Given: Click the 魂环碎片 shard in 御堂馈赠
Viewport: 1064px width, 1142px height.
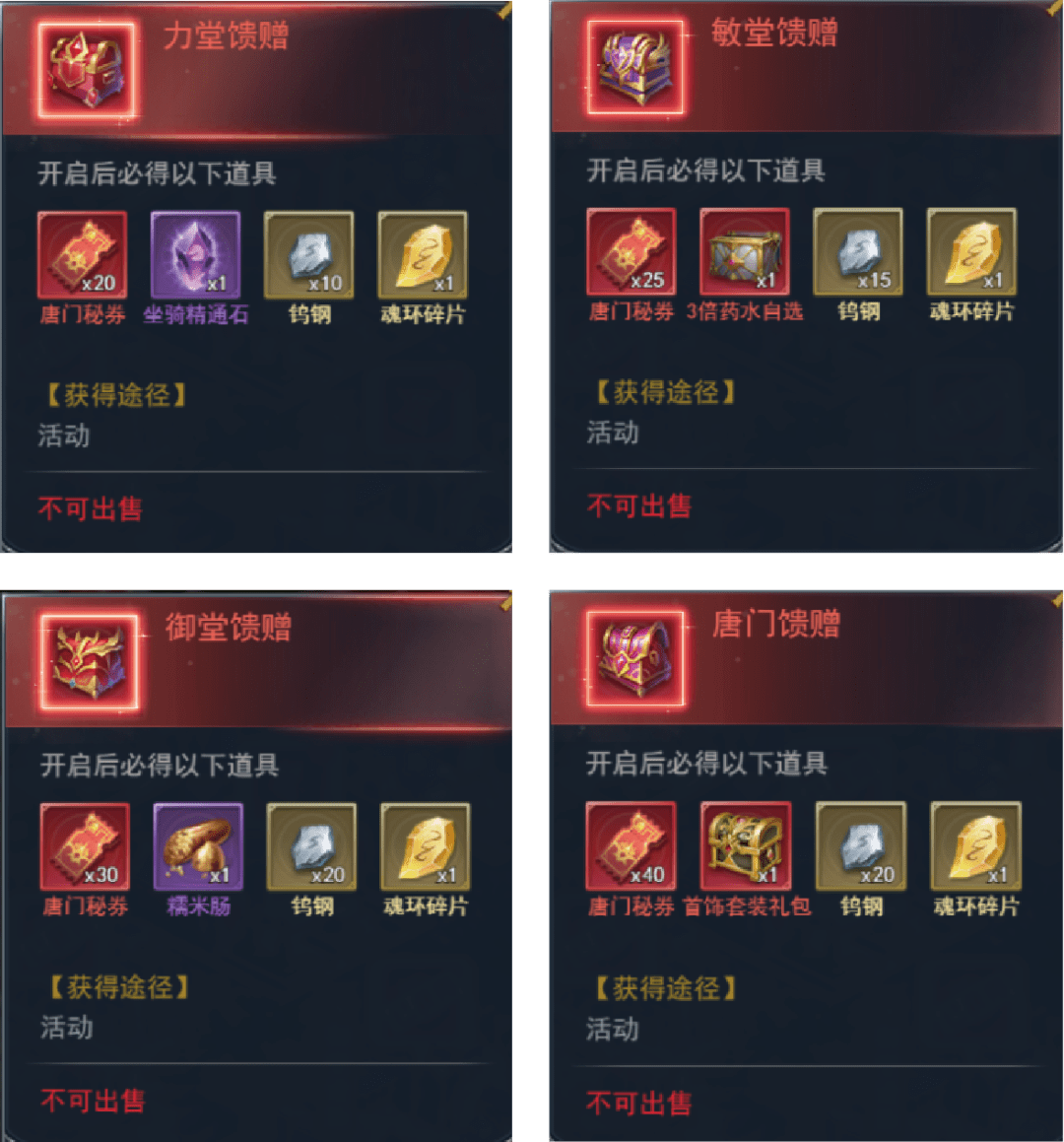Looking at the screenshot, I should click(x=426, y=846).
